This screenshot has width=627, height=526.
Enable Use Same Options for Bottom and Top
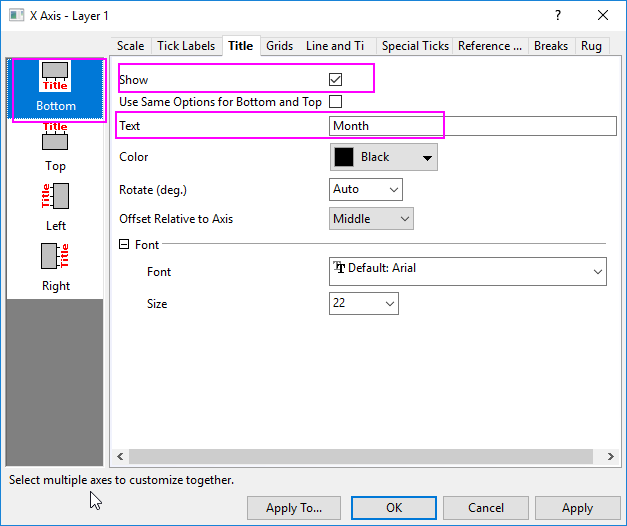[336, 101]
